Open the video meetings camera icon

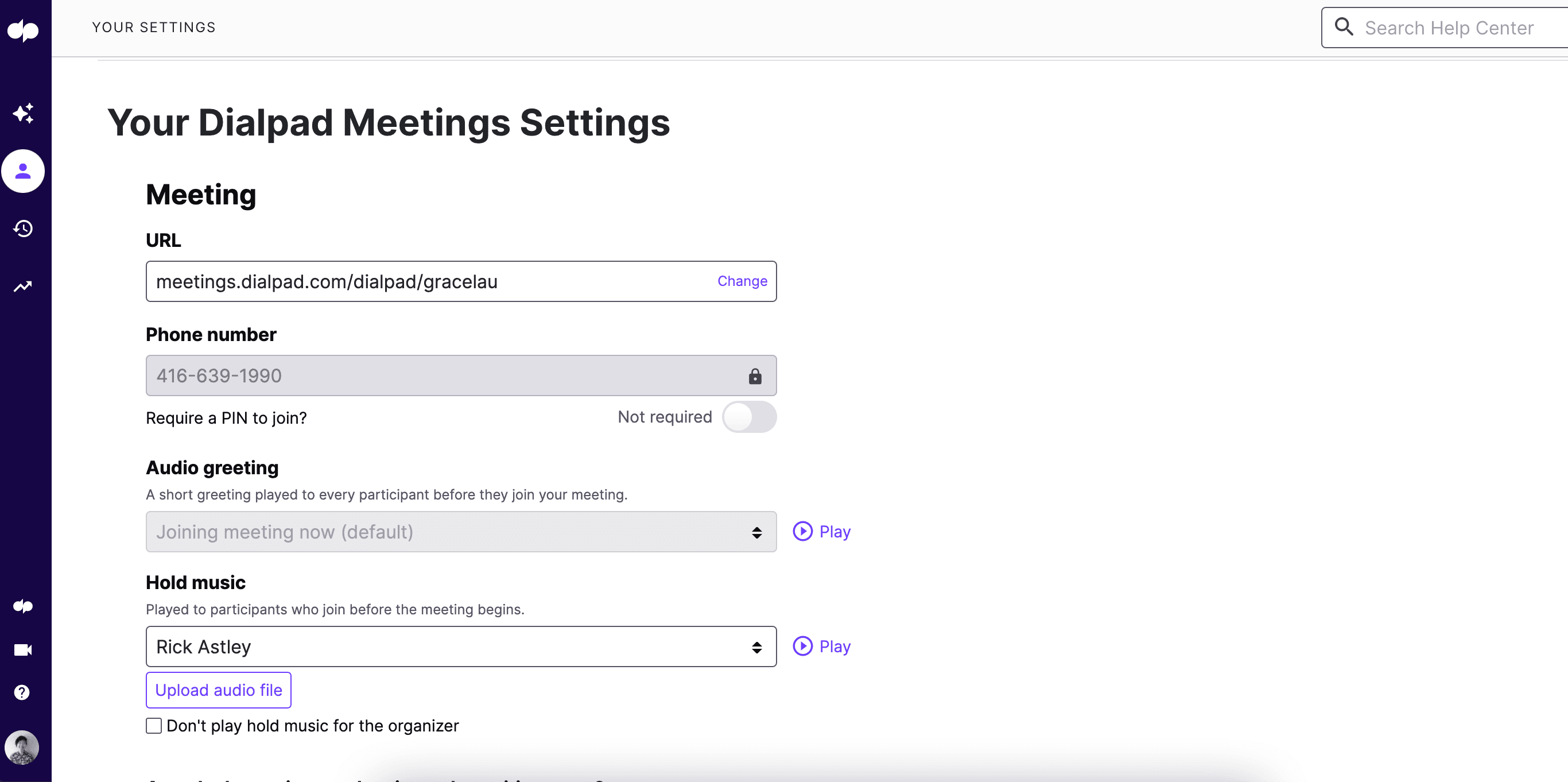25,650
